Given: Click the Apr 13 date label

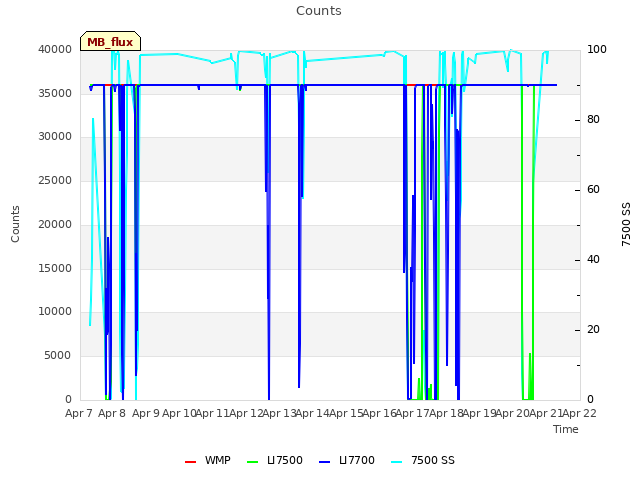Looking at the screenshot, I should (279, 413).
